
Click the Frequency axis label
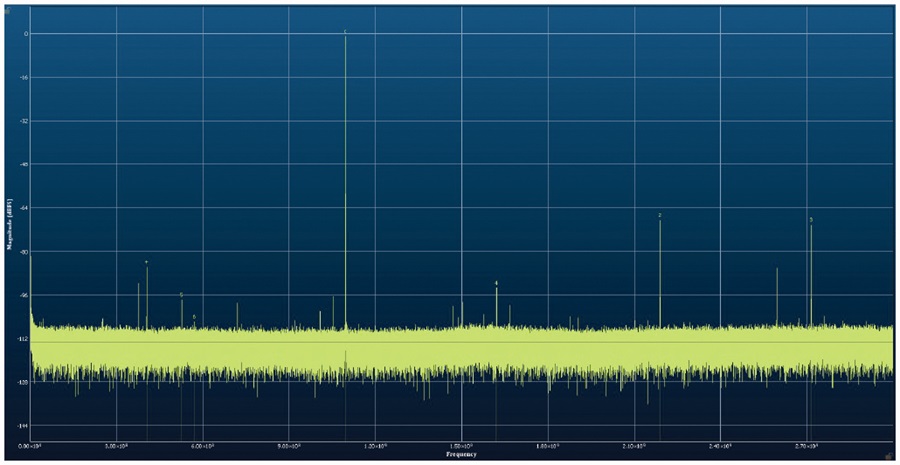point(461,454)
